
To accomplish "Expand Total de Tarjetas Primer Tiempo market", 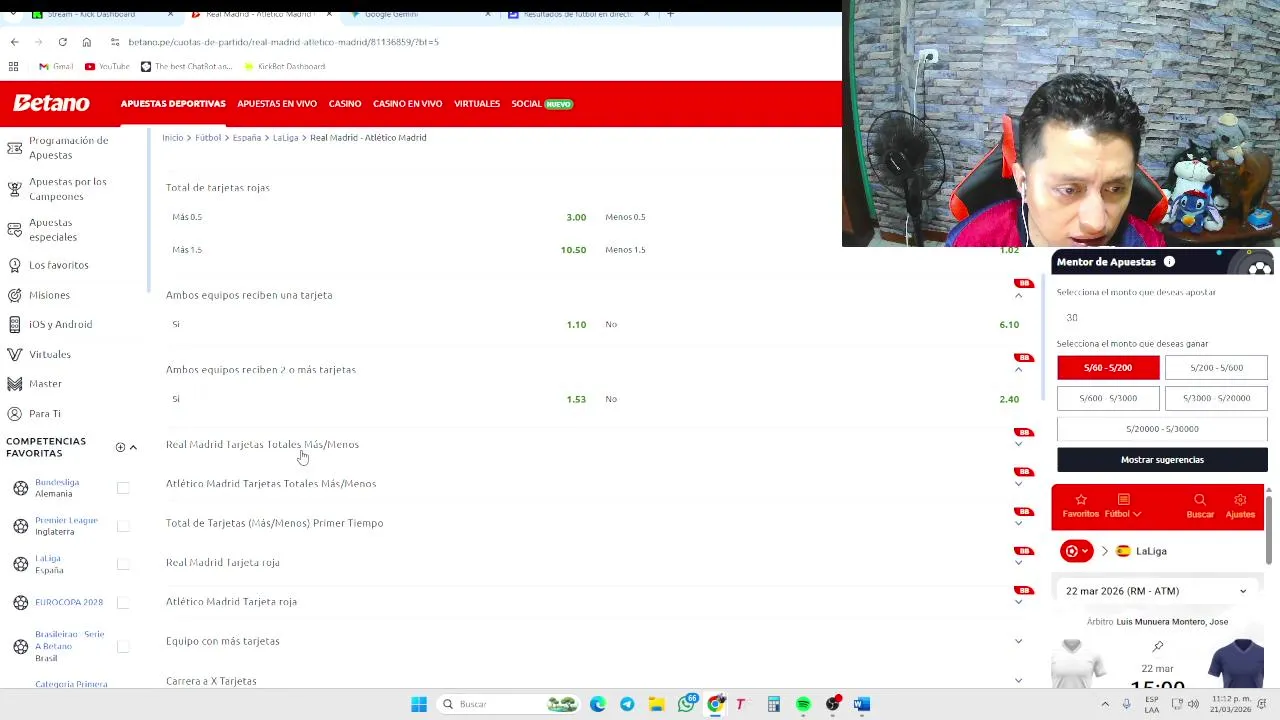I will tap(1018, 523).
